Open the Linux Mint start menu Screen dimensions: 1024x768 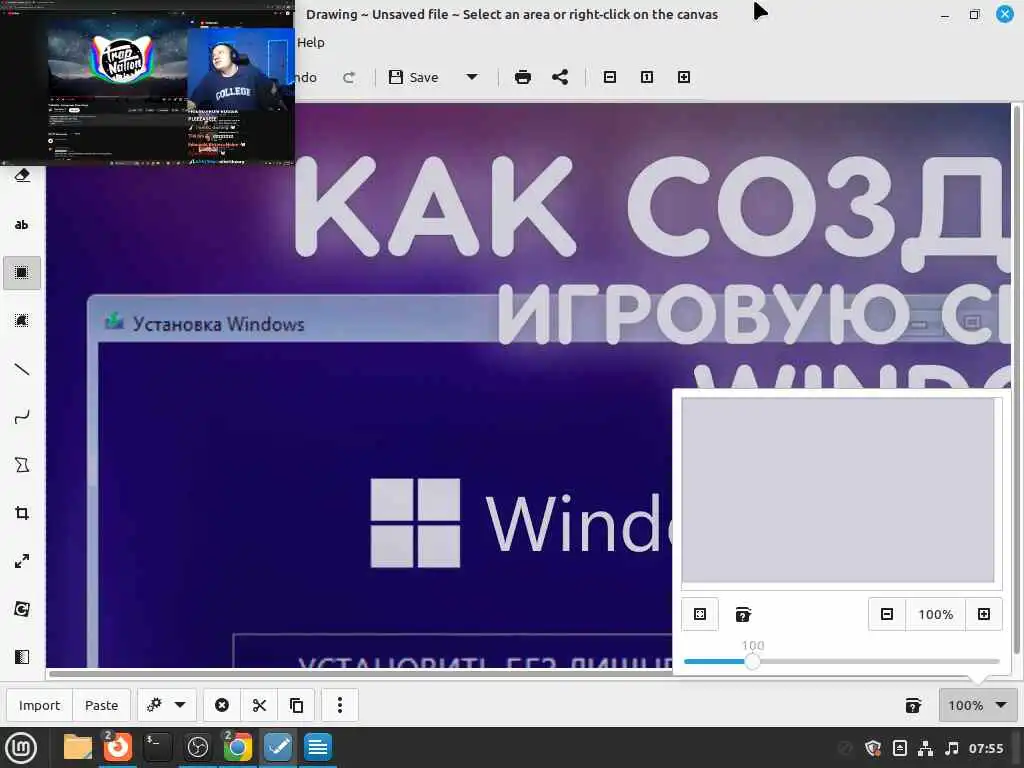(x=21, y=747)
